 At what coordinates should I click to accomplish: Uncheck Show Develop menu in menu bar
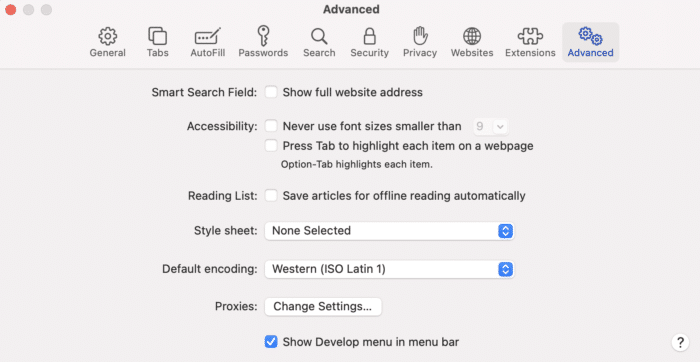pyautogui.click(x=271, y=342)
